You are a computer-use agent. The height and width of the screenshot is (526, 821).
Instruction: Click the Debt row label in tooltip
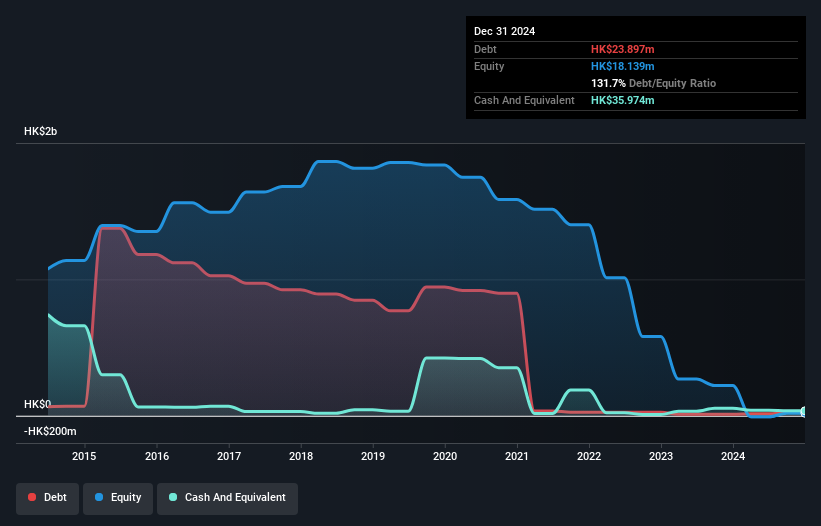[485, 49]
